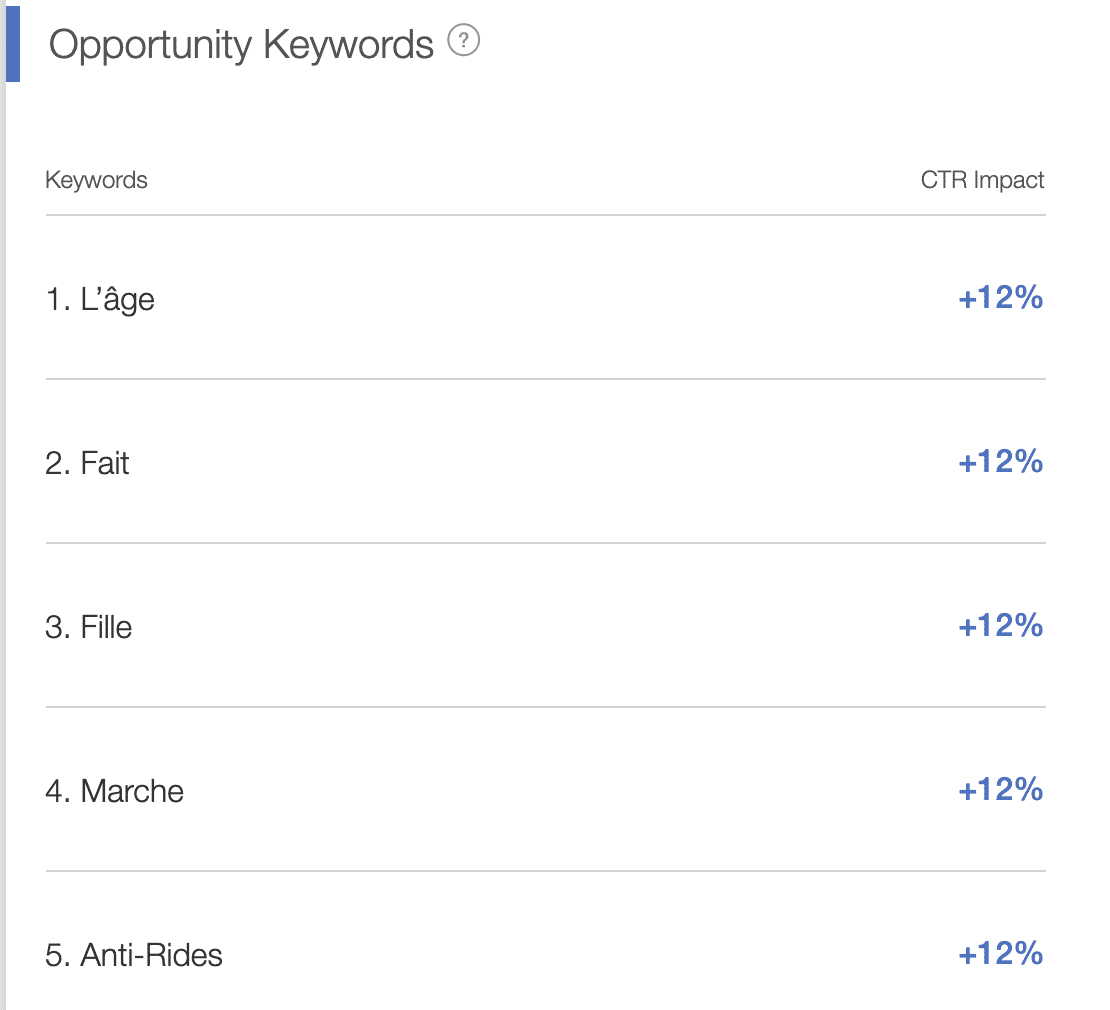Viewport: 1110px width, 1010px height.
Task: Open the Fille keyword entry
Action: coord(106,627)
